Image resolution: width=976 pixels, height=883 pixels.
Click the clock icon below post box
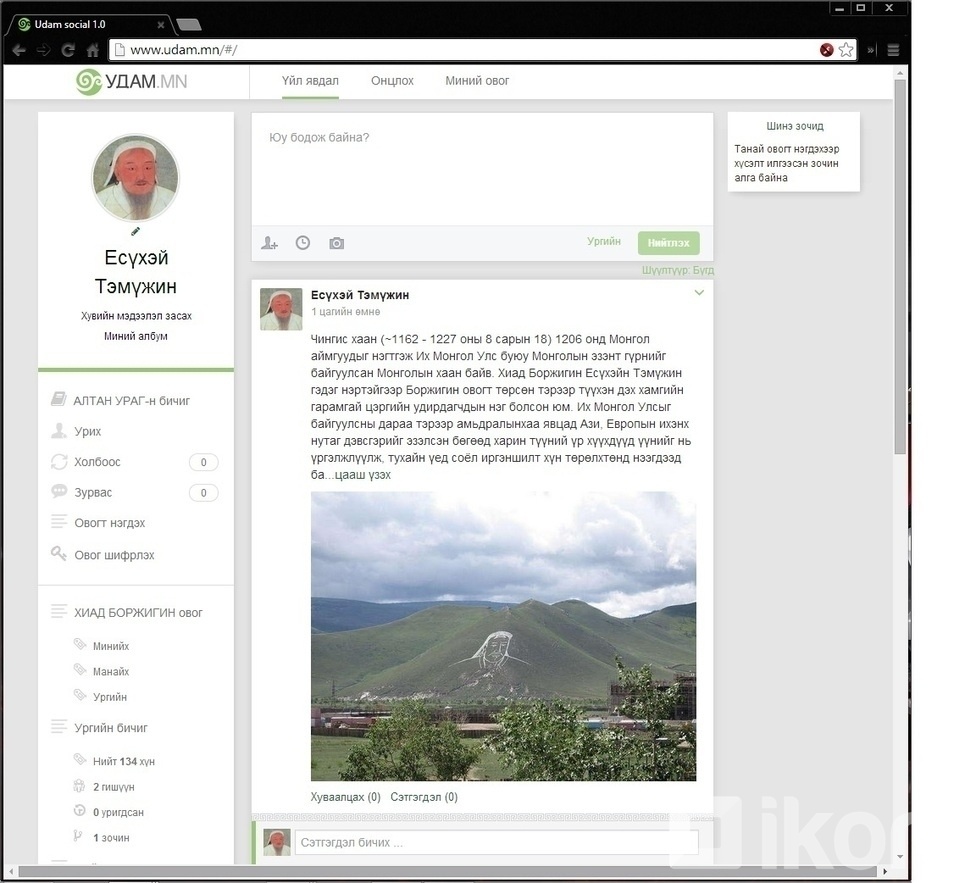[303, 243]
